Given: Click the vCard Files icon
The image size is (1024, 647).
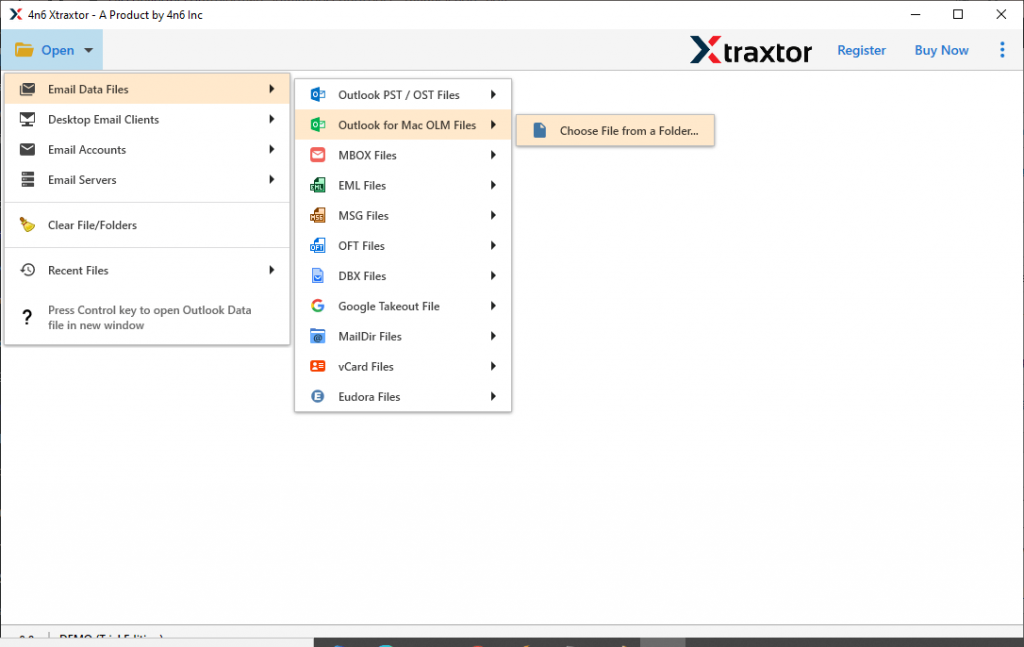Looking at the screenshot, I should [x=318, y=367].
